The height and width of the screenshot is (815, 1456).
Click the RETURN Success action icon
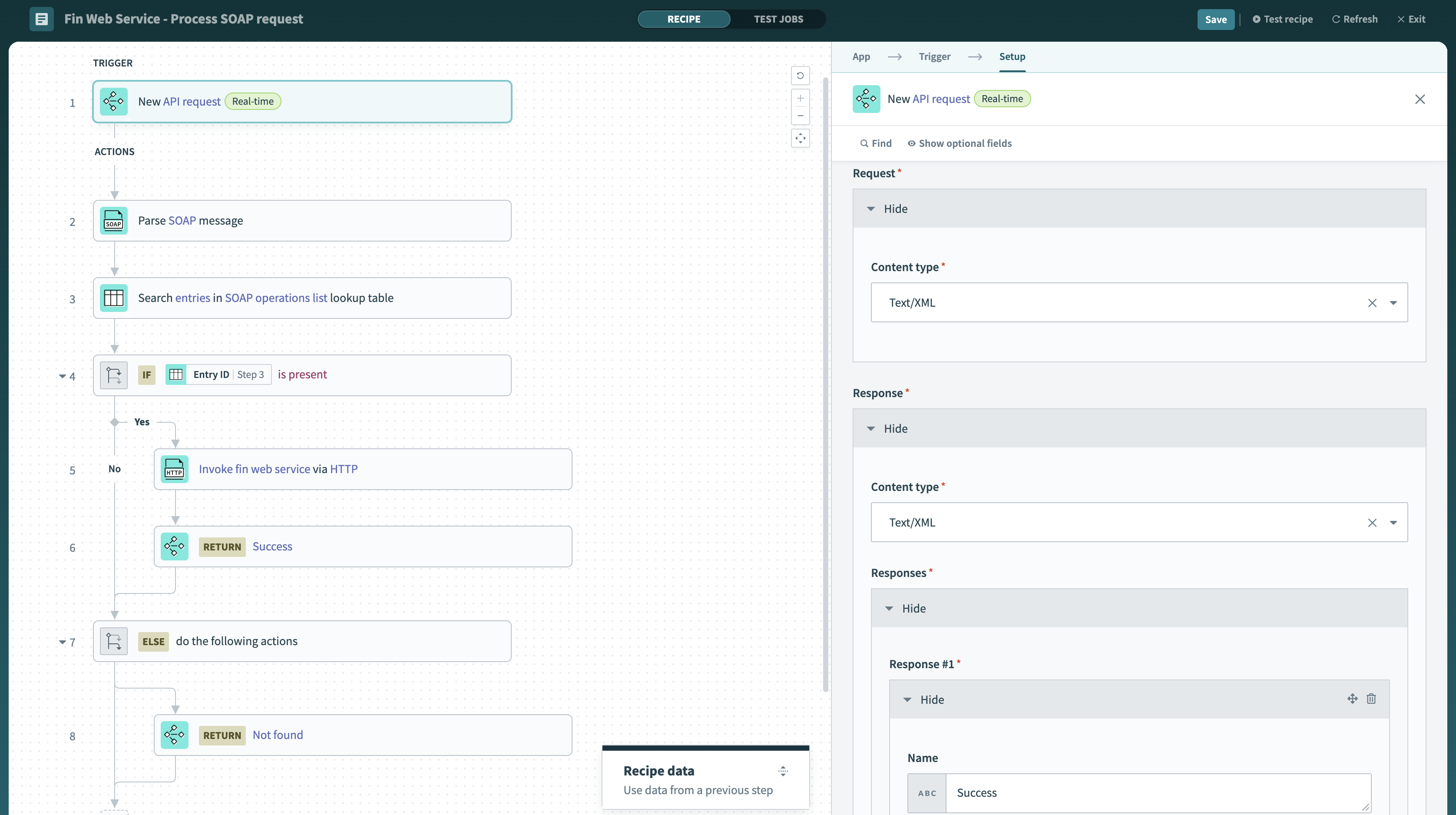point(175,546)
